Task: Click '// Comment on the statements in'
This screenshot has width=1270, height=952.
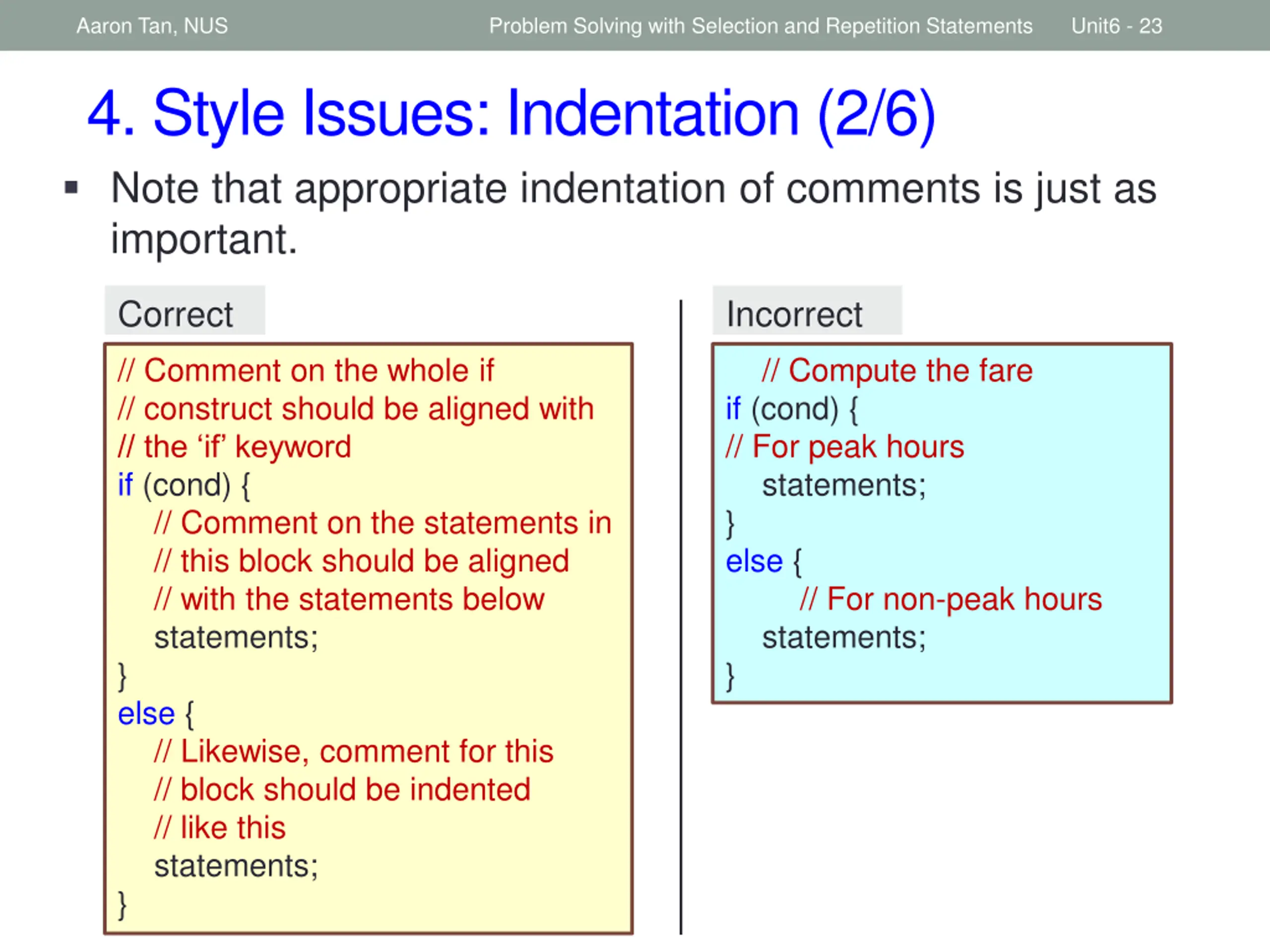Action: tap(383, 523)
